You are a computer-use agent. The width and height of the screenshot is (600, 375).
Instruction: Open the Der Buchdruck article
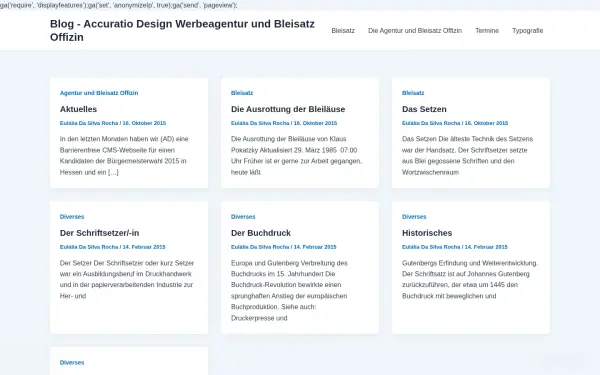click(x=261, y=233)
